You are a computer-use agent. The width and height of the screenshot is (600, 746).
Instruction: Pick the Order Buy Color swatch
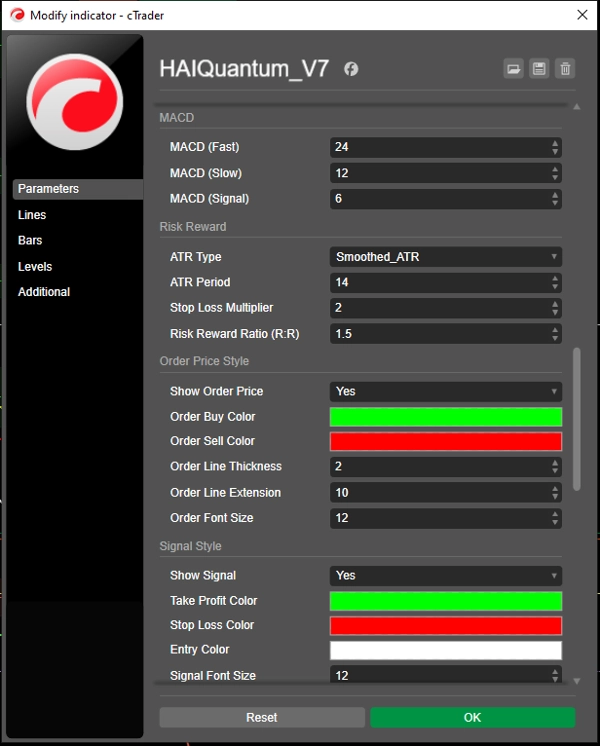446,417
